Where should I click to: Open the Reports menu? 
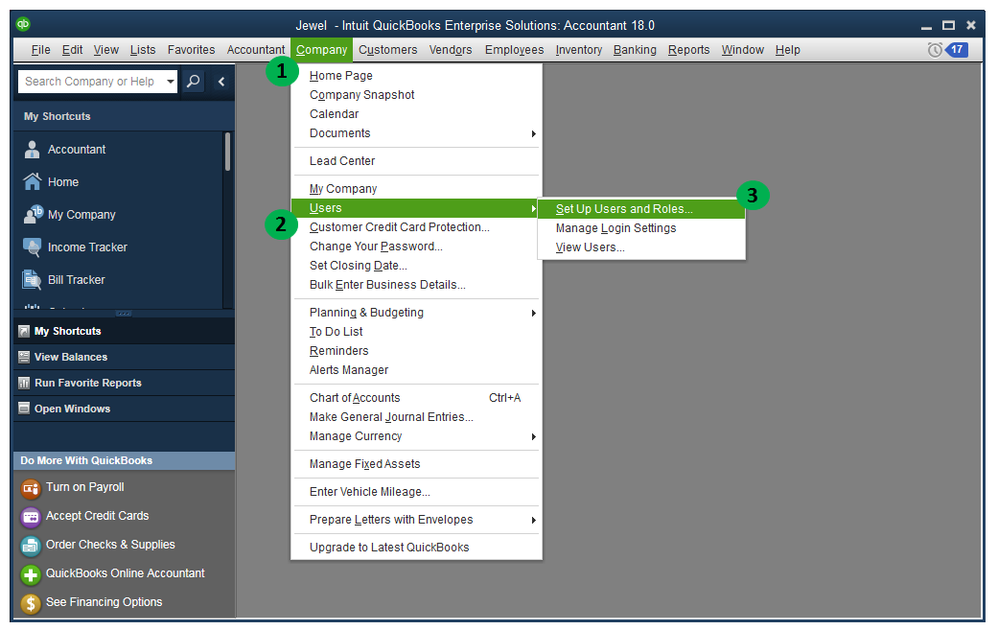tap(689, 50)
